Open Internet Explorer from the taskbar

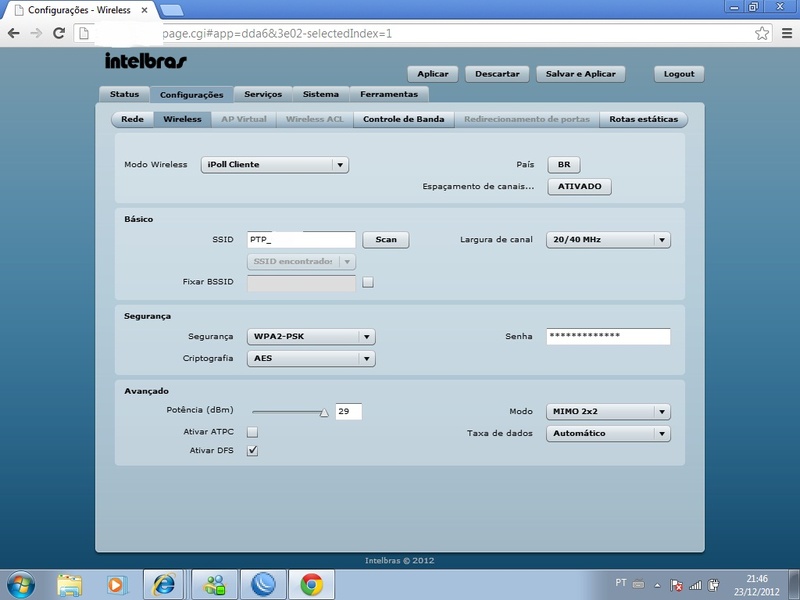(164, 585)
